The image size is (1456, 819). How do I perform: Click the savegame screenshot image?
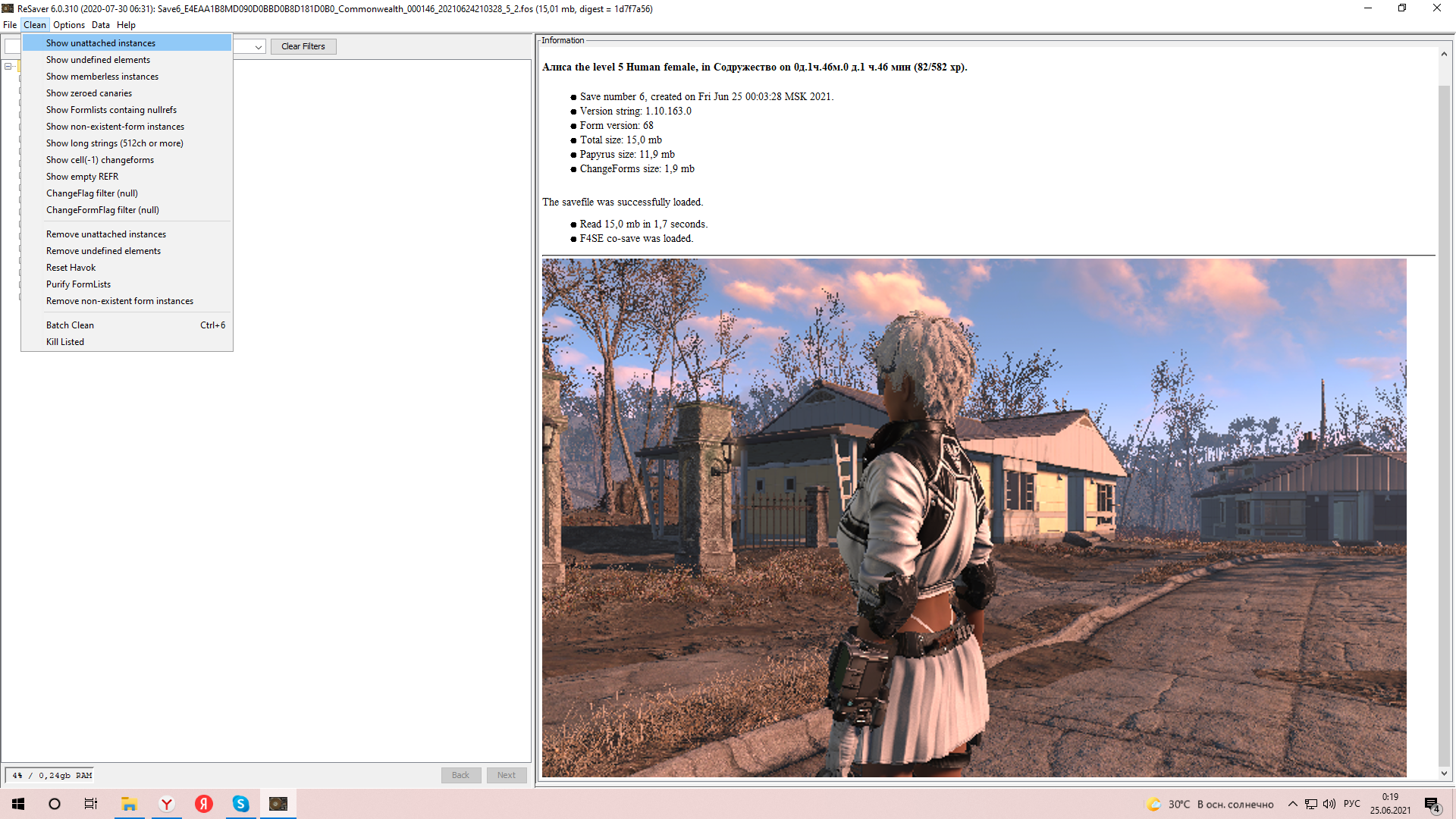(x=974, y=517)
